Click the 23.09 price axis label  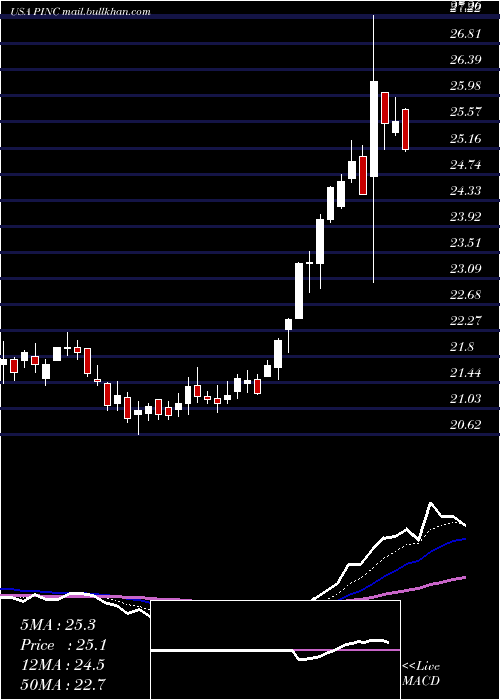tap(466, 269)
